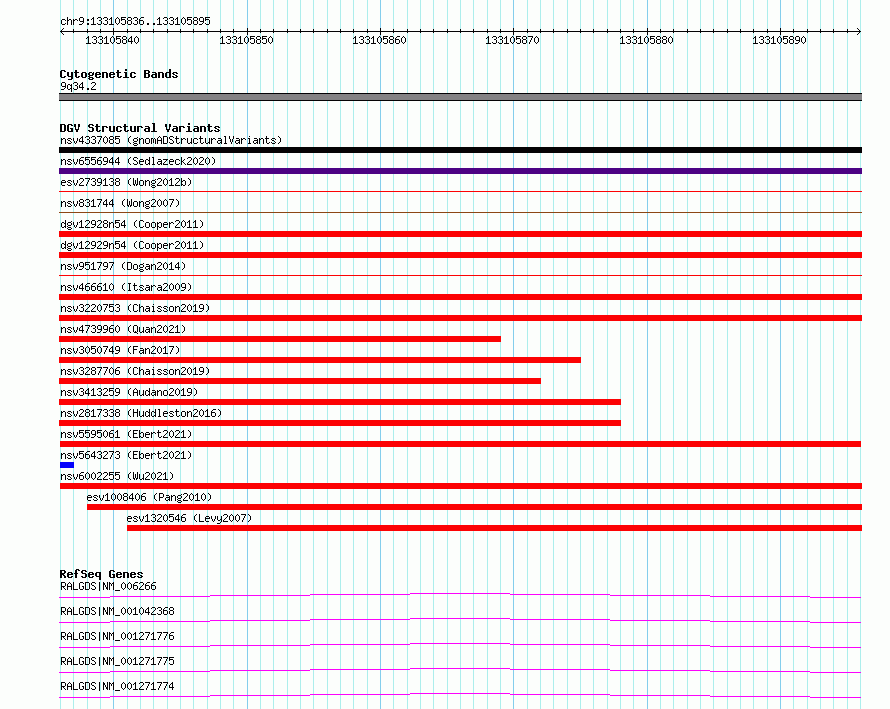Click ruler position 133105860

(379, 40)
